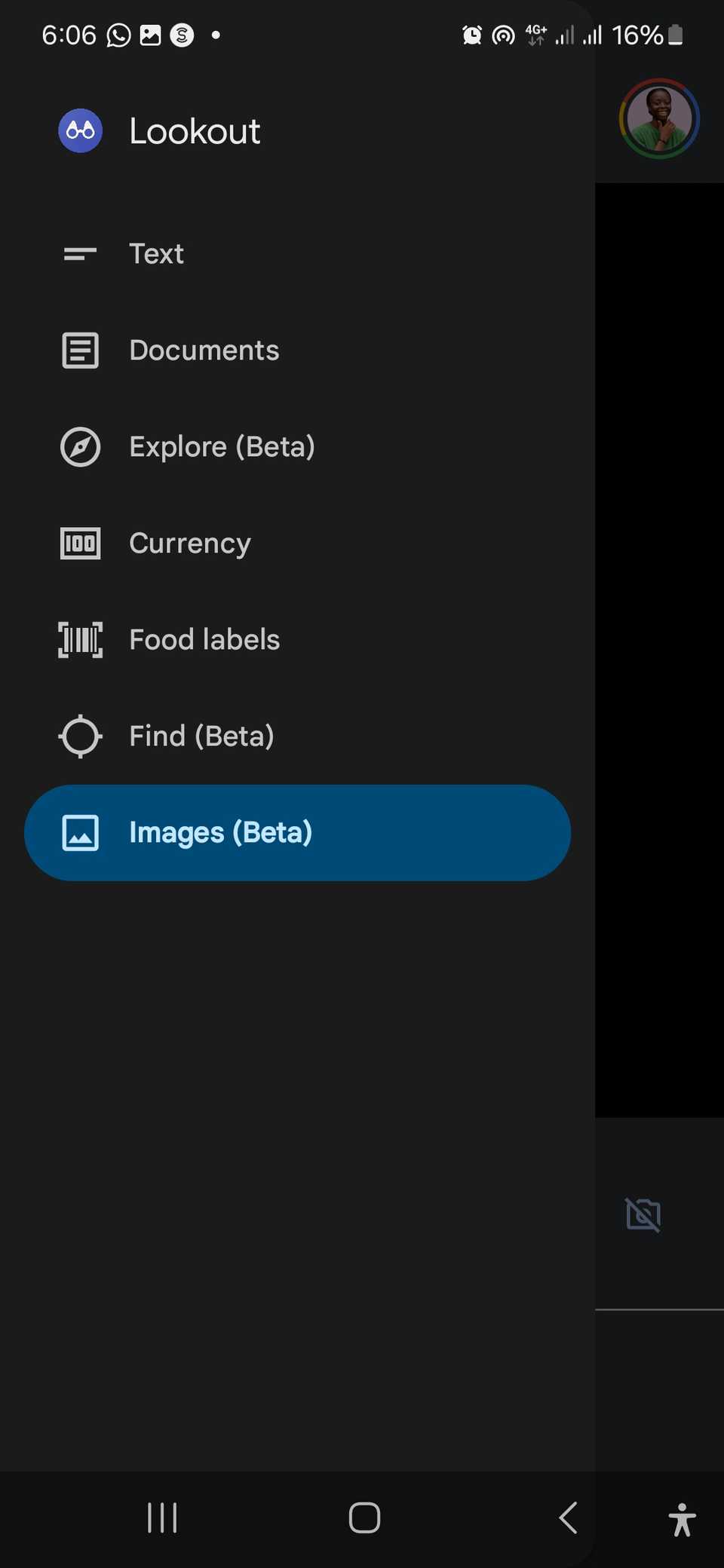Tap the Currency banknote icon
The height and width of the screenshot is (1568, 724).
(79, 543)
